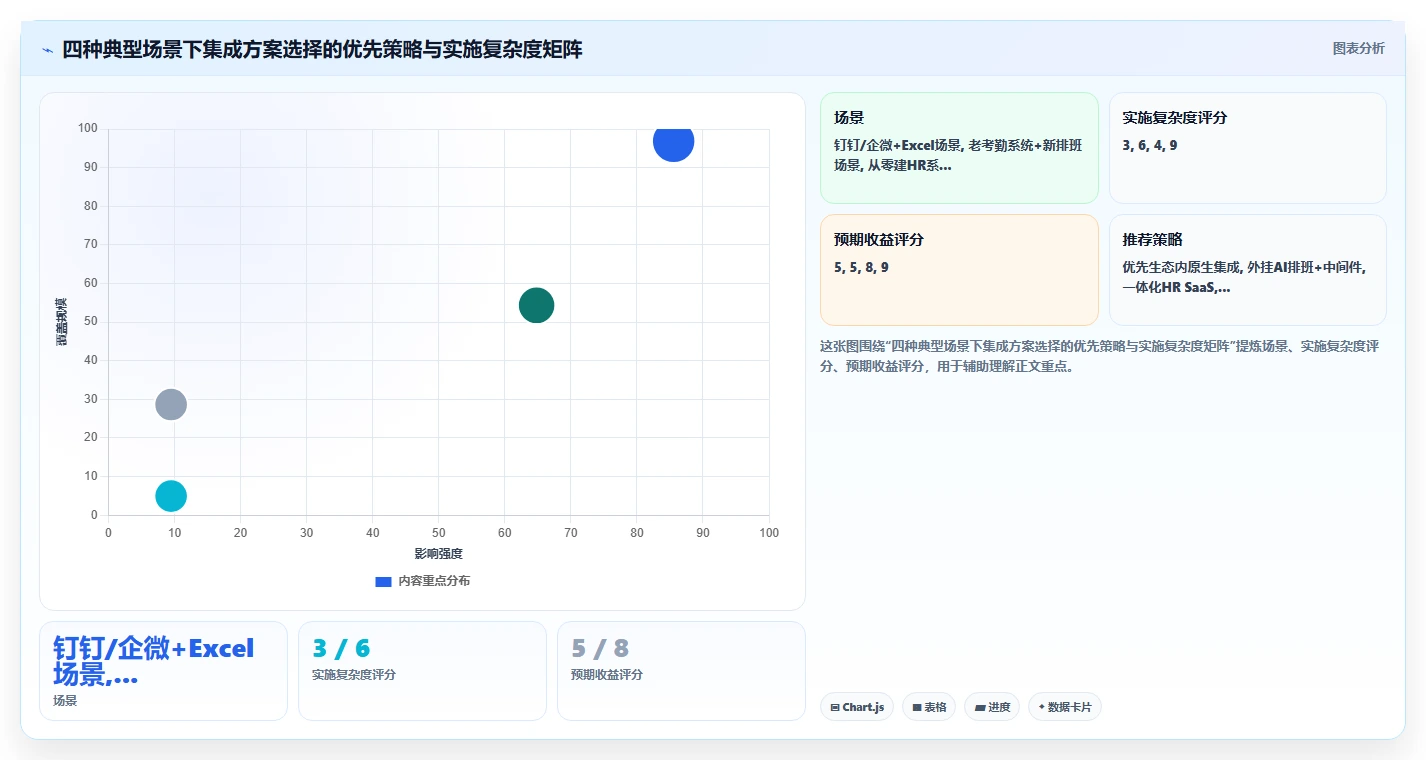Image resolution: width=1426 pixels, height=760 pixels.
Task: Click the 覆盖范围 y-axis label
Action: coord(62,322)
